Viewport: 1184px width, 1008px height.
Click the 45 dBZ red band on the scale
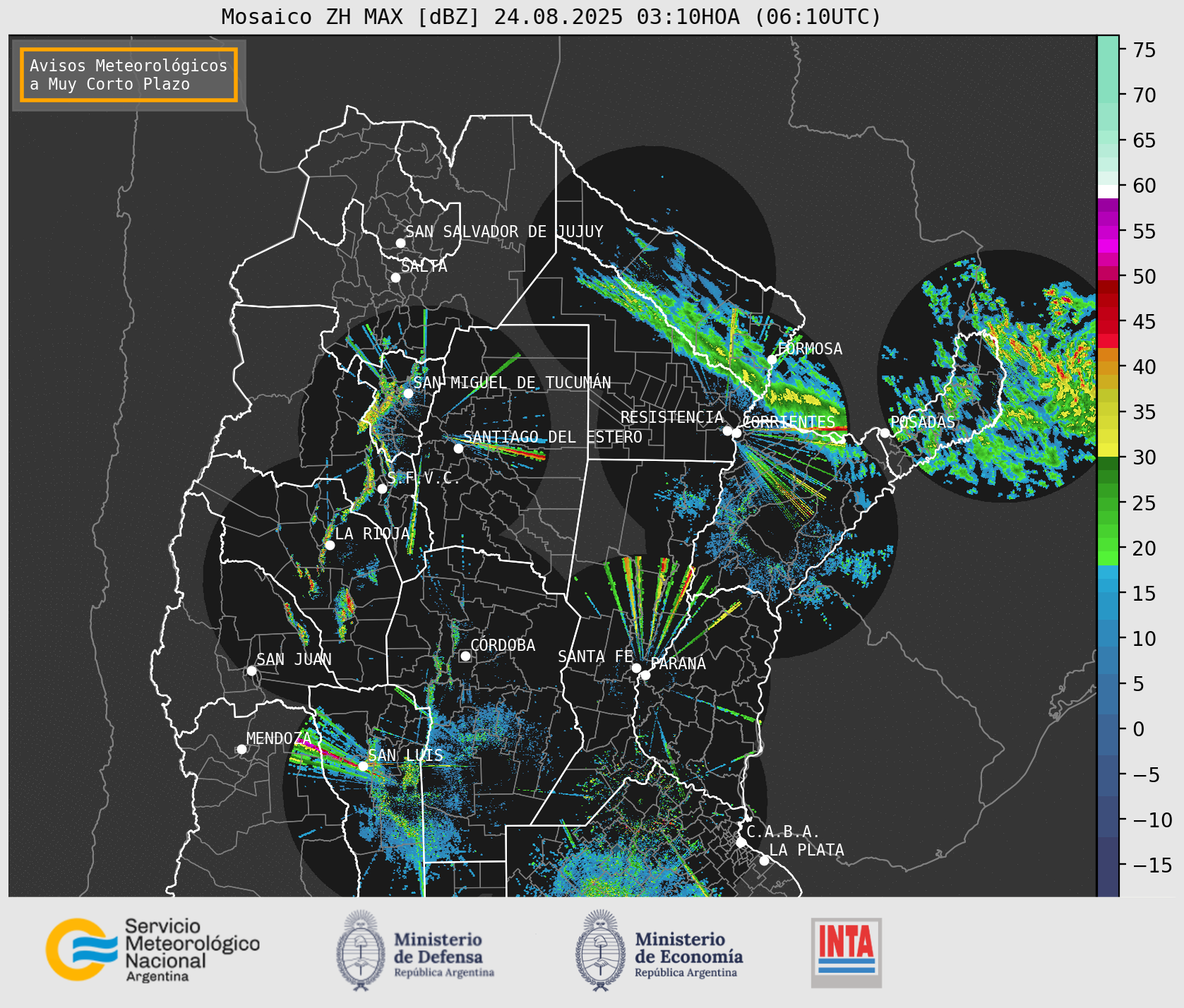click(1108, 319)
